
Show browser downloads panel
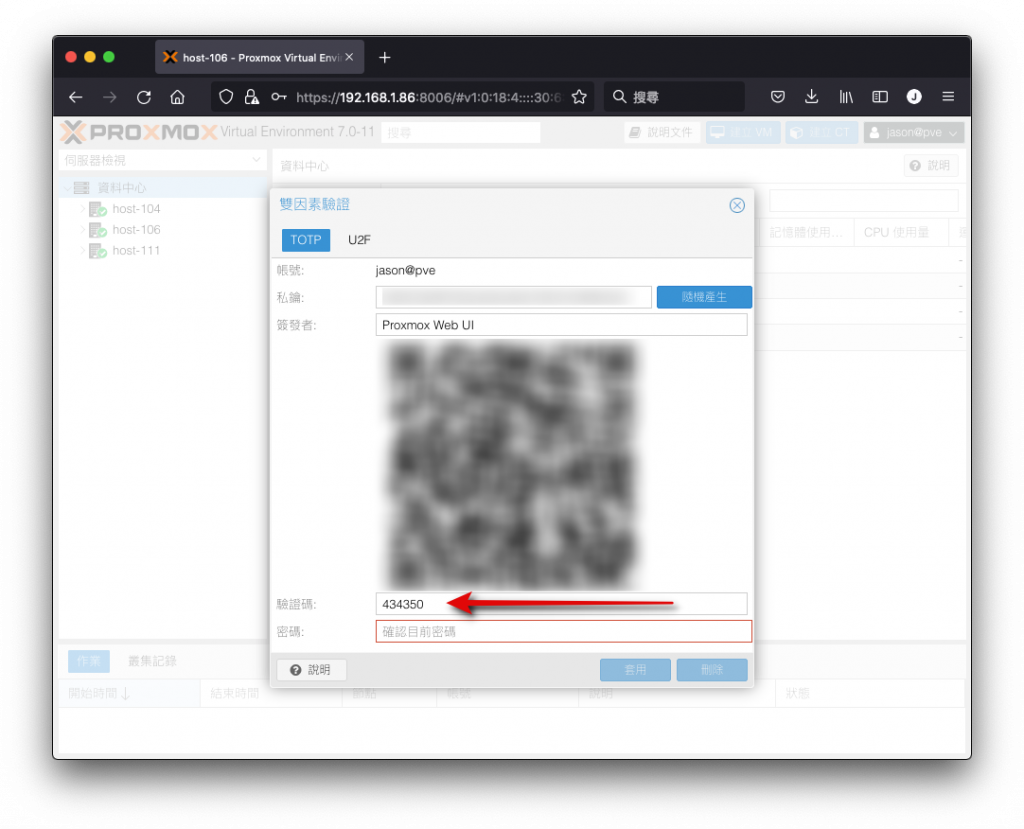[812, 97]
